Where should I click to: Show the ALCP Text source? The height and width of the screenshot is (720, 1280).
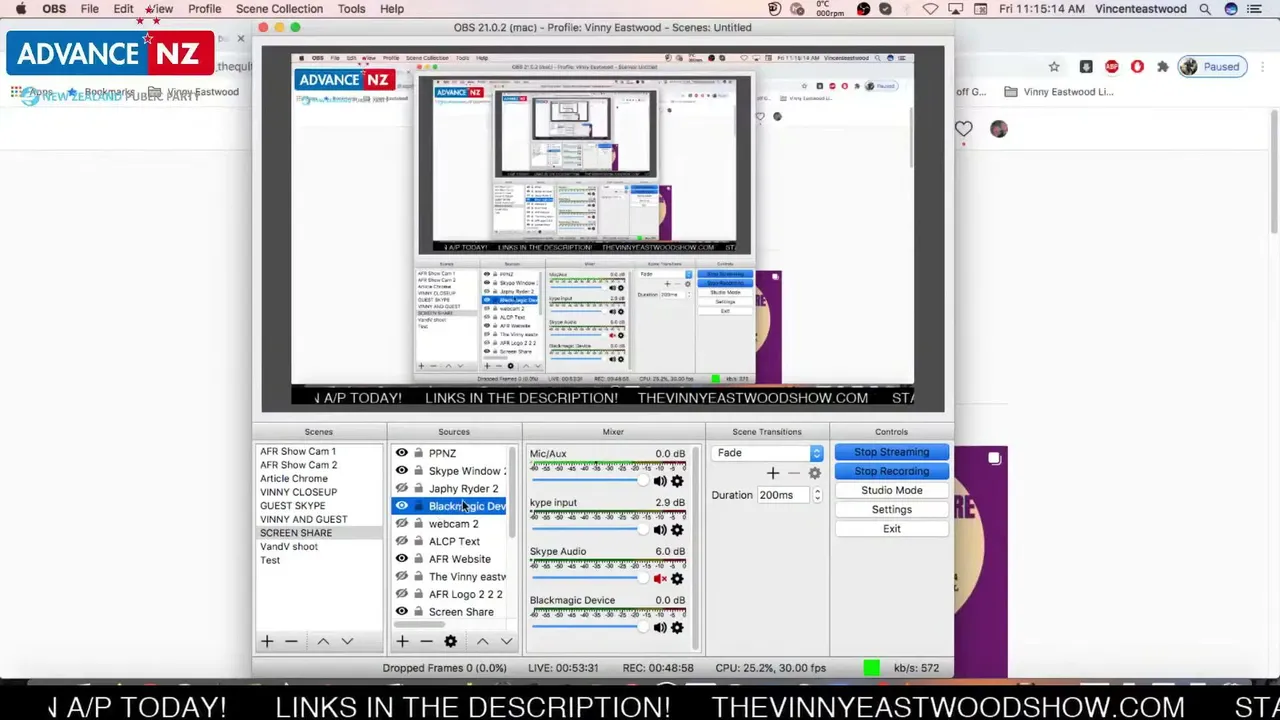click(x=402, y=541)
